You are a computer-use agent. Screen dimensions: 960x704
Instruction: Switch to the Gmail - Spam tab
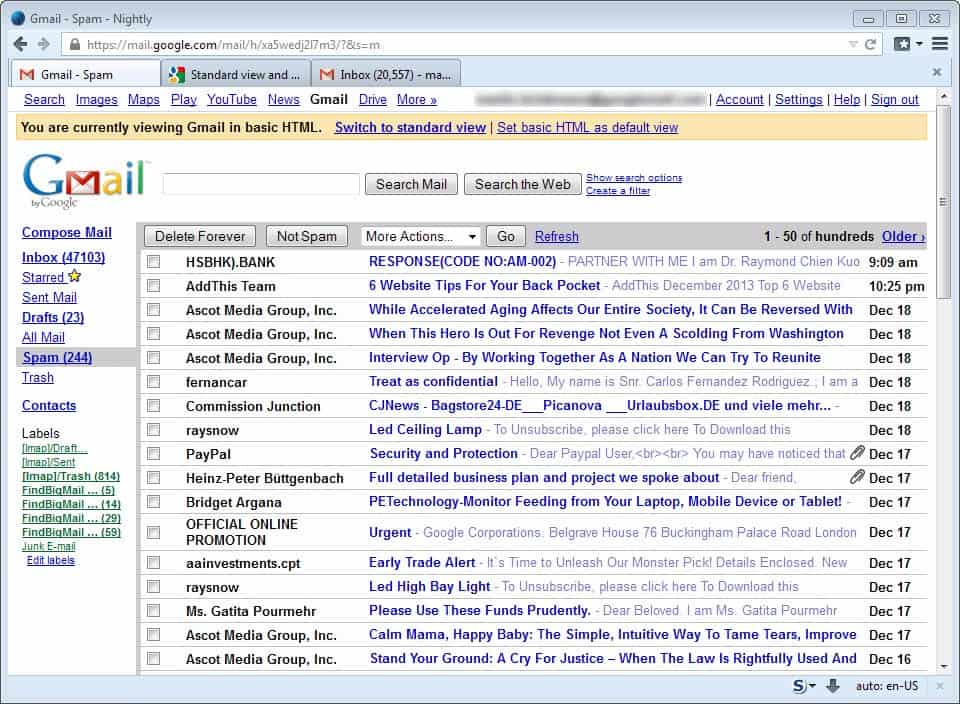click(x=85, y=75)
